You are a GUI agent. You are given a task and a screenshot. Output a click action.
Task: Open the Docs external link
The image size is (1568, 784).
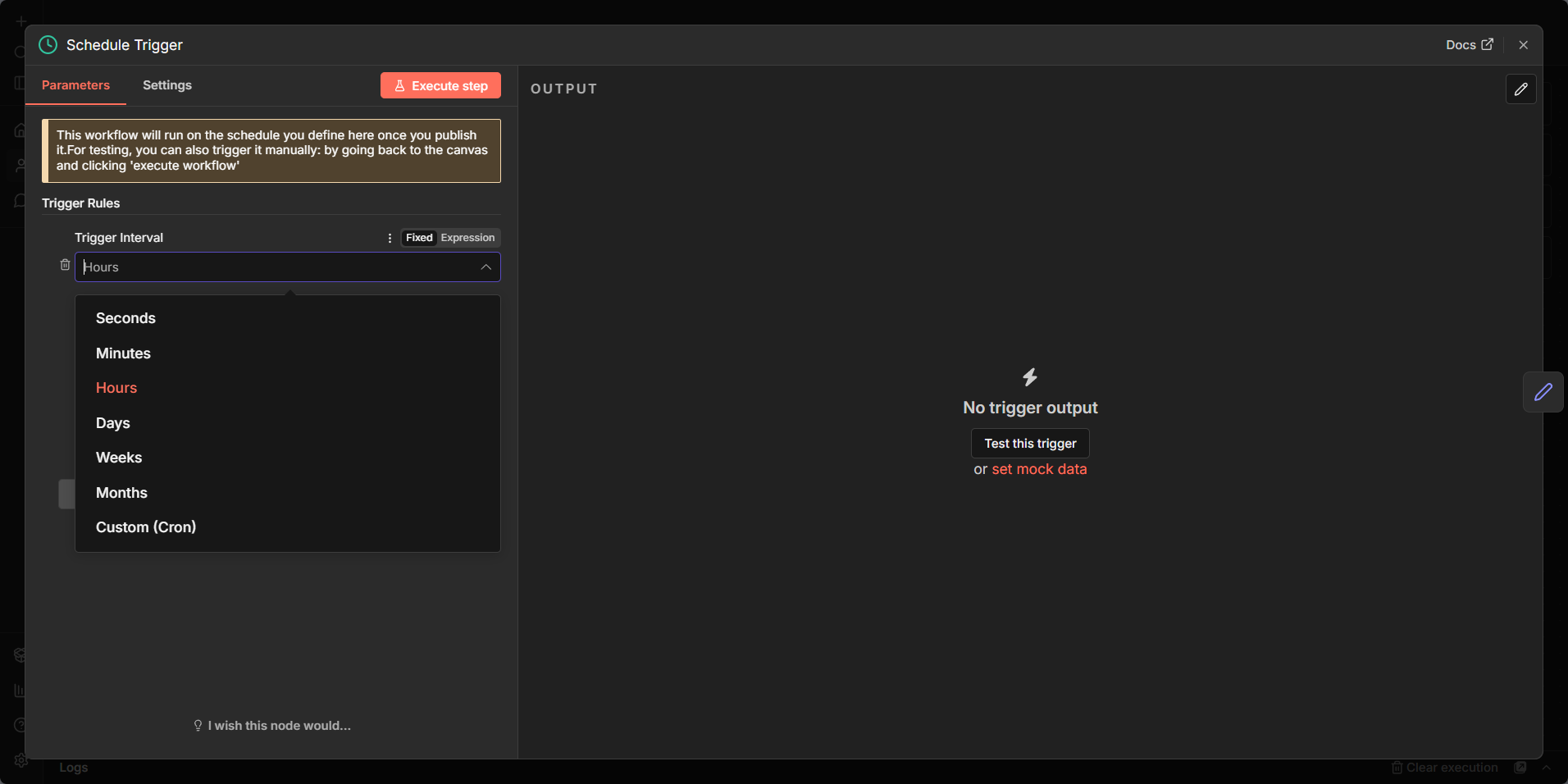click(1469, 45)
